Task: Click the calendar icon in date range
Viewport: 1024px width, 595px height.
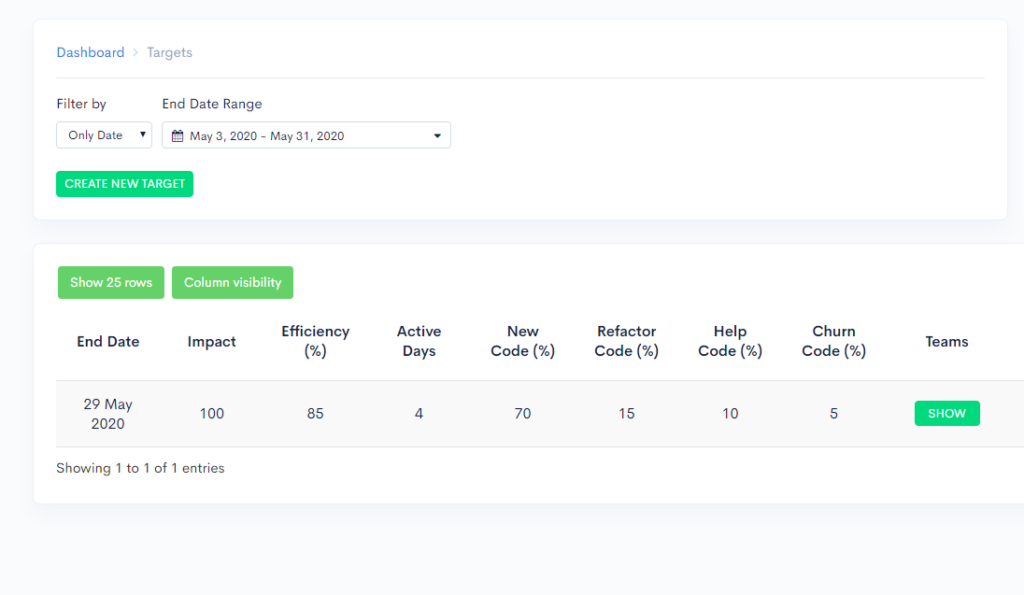Action: tap(177, 136)
